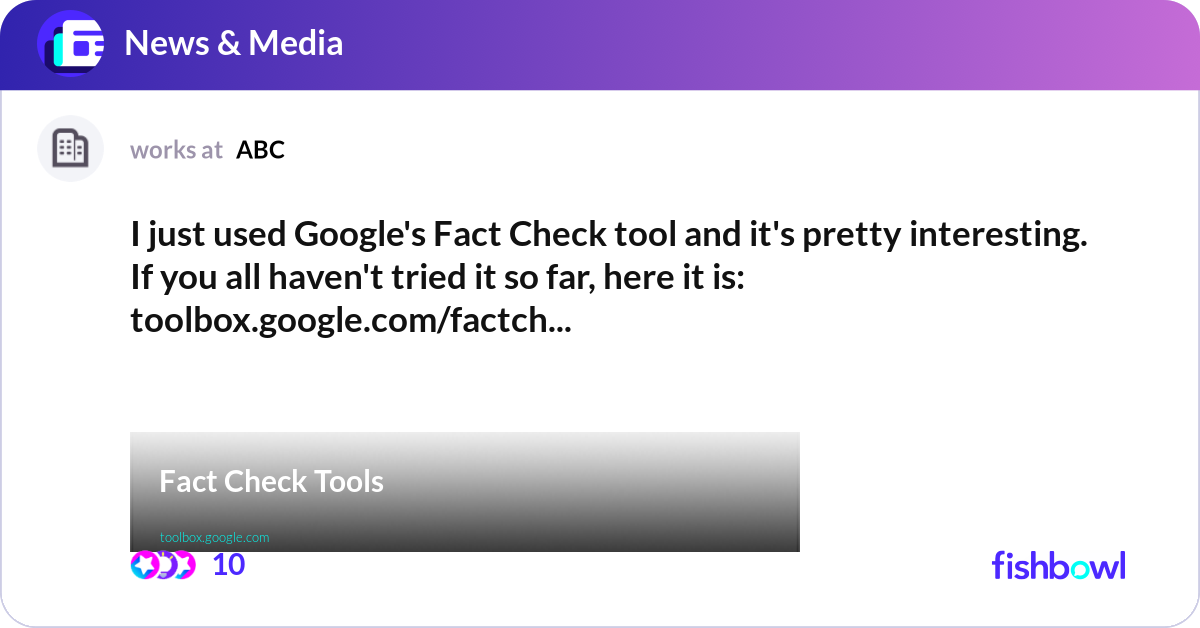This screenshot has width=1200, height=628.
Task: Select the ABC company name
Action: [260, 149]
